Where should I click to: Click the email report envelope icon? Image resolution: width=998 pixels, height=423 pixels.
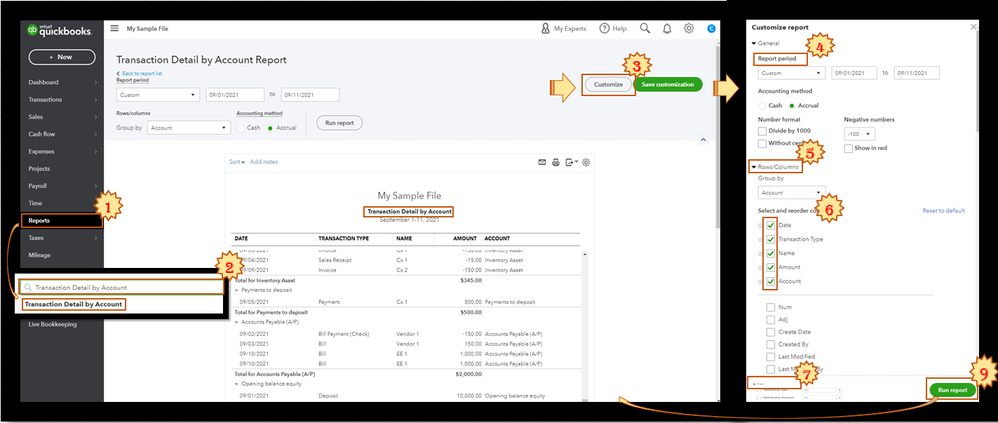point(542,162)
